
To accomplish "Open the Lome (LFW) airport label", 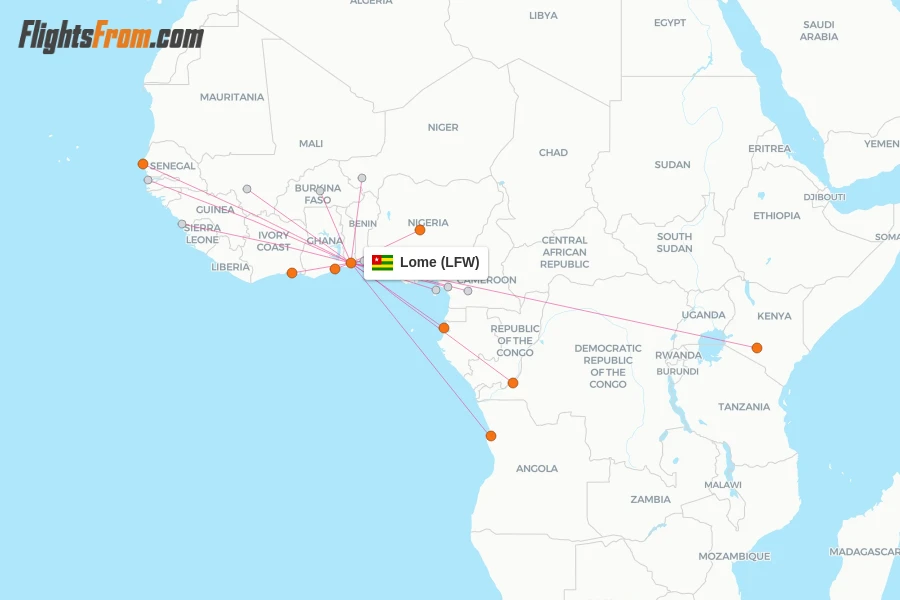I will click(x=426, y=263).
